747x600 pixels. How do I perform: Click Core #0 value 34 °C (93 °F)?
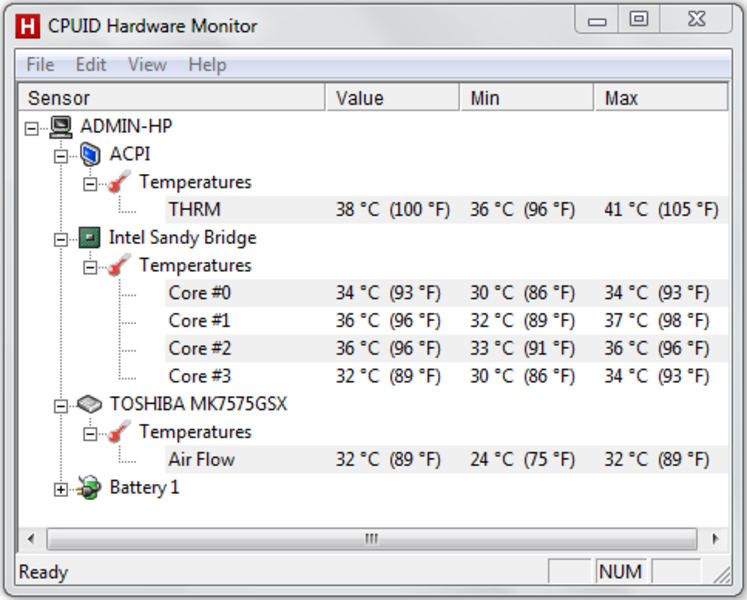click(x=388, y=293)
